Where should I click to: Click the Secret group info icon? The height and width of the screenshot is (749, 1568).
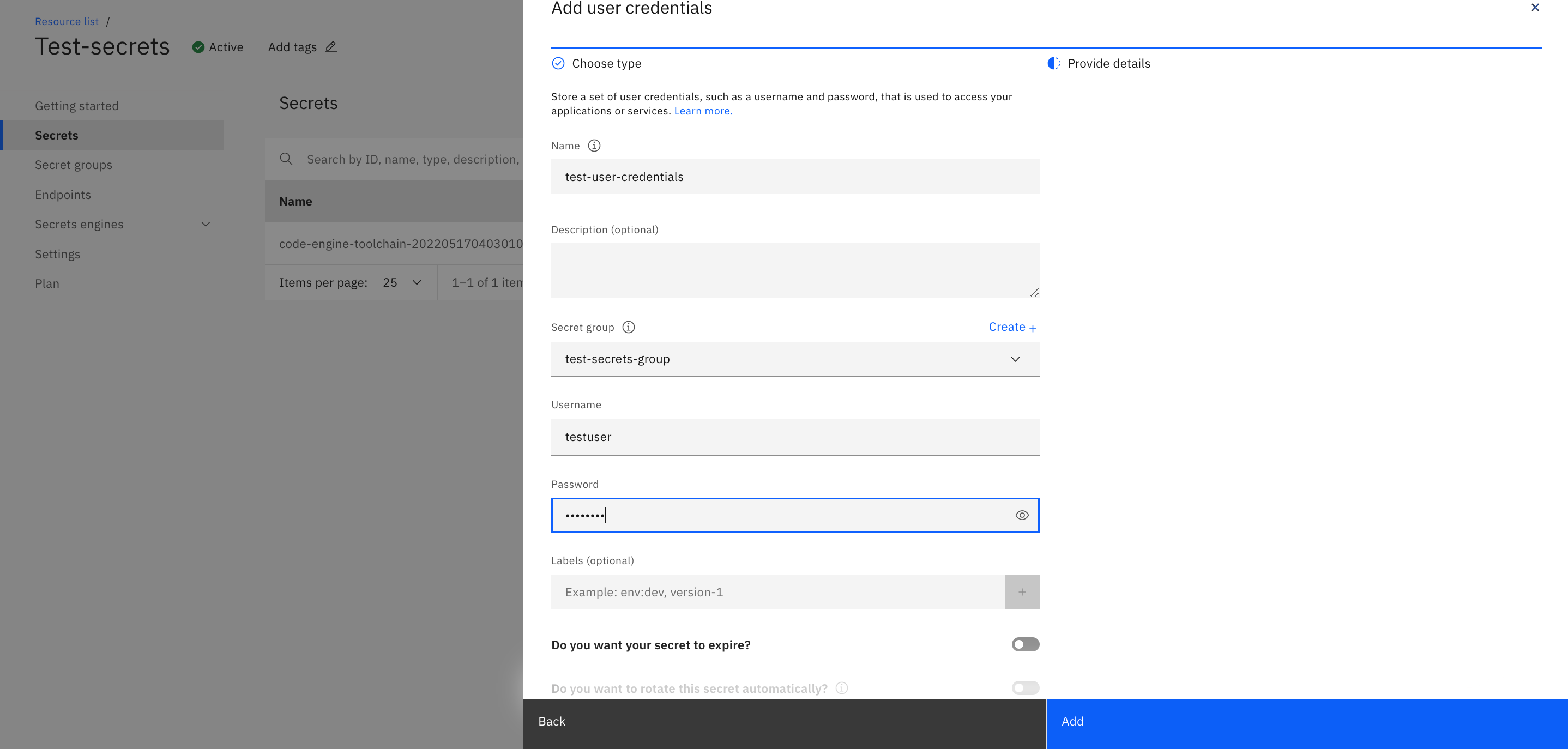coord(628,327)
